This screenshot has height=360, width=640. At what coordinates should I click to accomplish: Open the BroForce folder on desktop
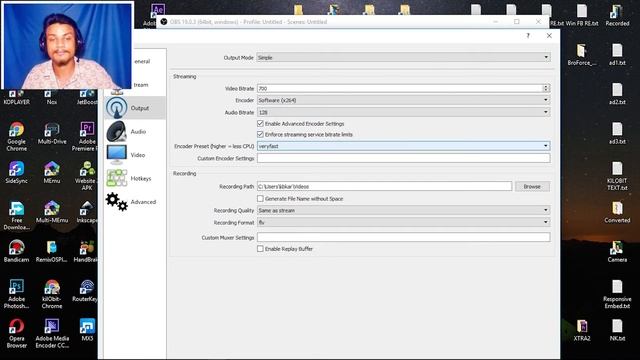click(582, 55)
